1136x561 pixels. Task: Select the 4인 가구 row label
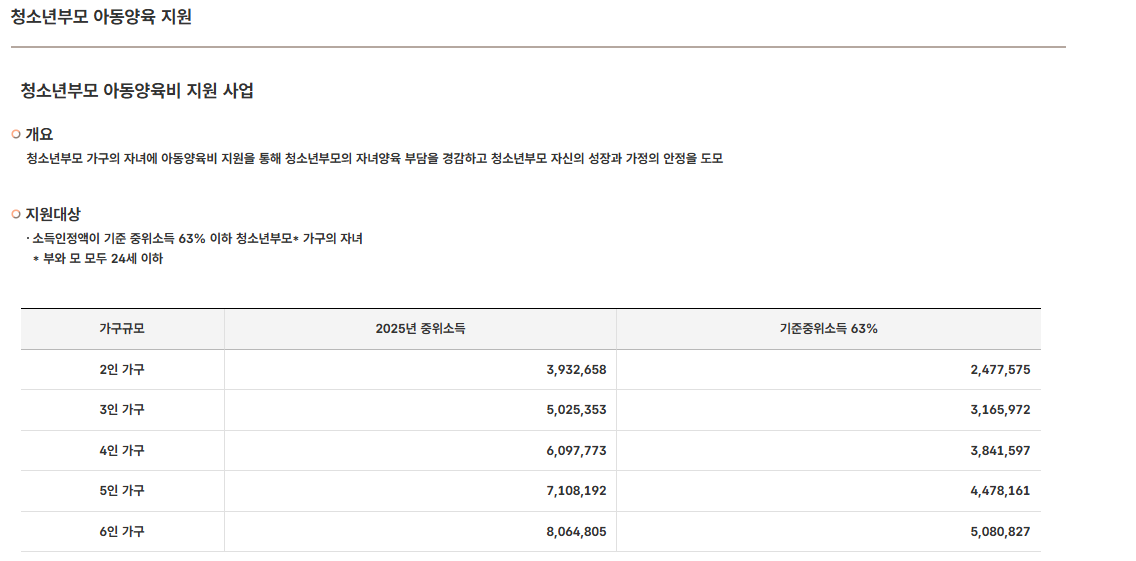(x=122, y=451)
